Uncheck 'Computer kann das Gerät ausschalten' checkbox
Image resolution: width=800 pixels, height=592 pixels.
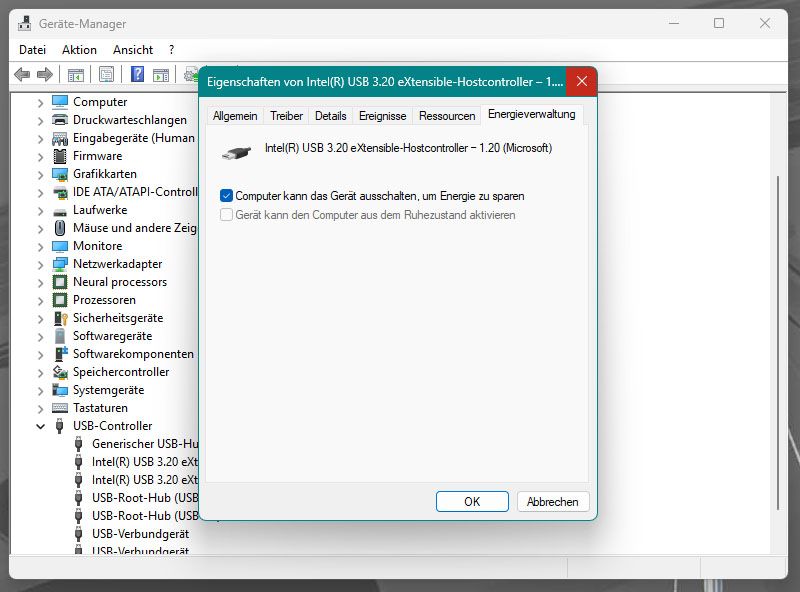pos(226,196)
